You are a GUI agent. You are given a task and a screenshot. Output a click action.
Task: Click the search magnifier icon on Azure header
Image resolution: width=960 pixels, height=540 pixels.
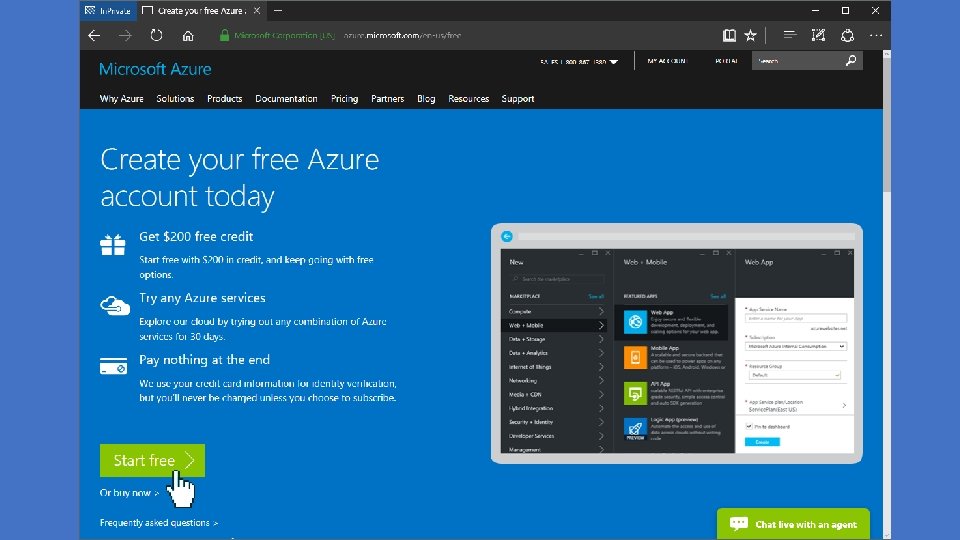coord(851,61)
